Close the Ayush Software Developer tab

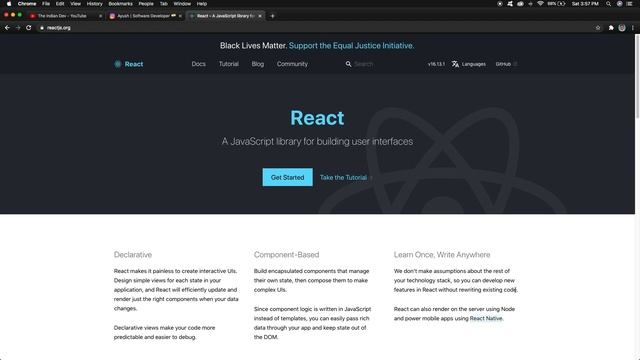[x=180, y=16]
